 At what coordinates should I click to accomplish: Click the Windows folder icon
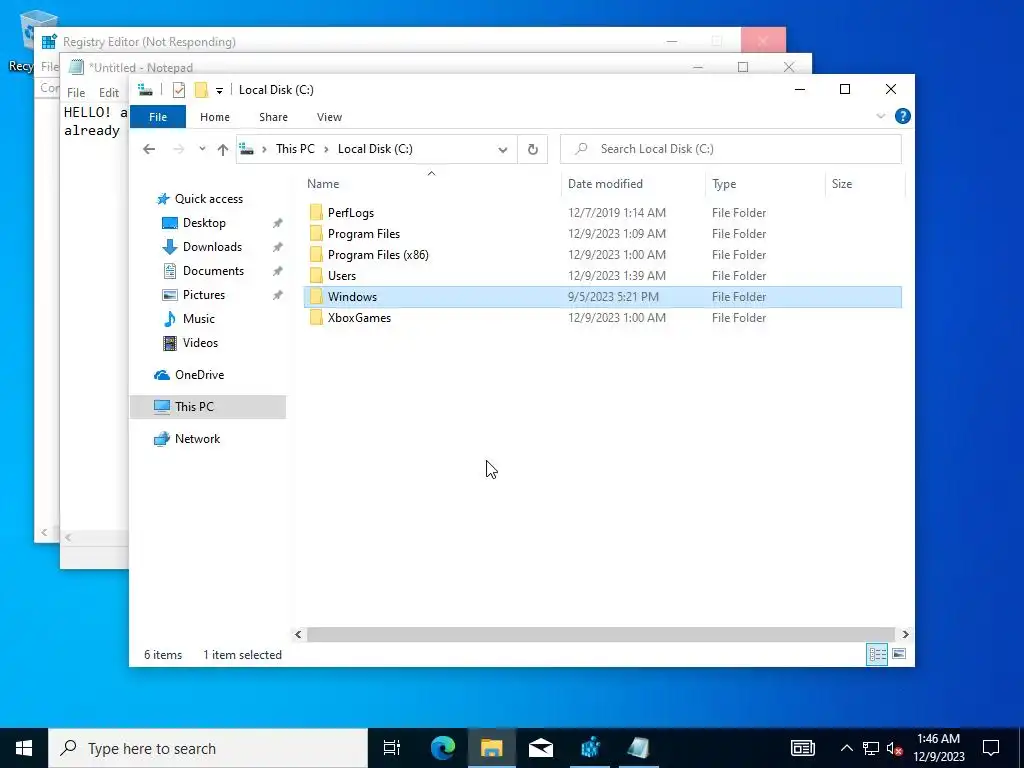316,296
